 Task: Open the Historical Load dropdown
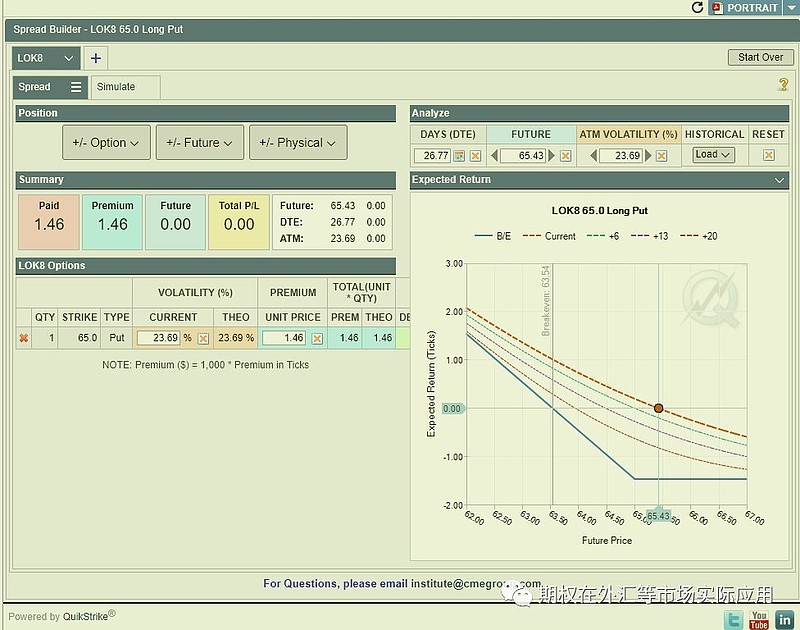click(713, 155)
